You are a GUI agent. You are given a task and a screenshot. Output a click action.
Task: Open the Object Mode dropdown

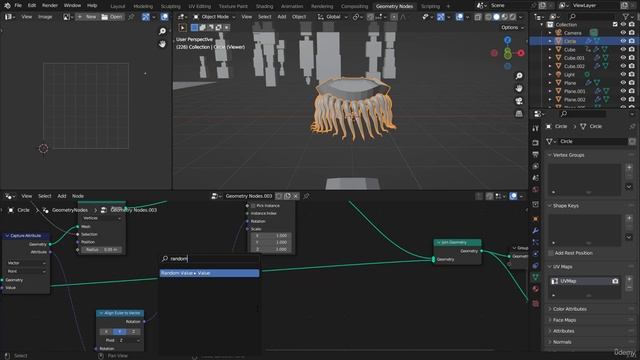point(214,17)
